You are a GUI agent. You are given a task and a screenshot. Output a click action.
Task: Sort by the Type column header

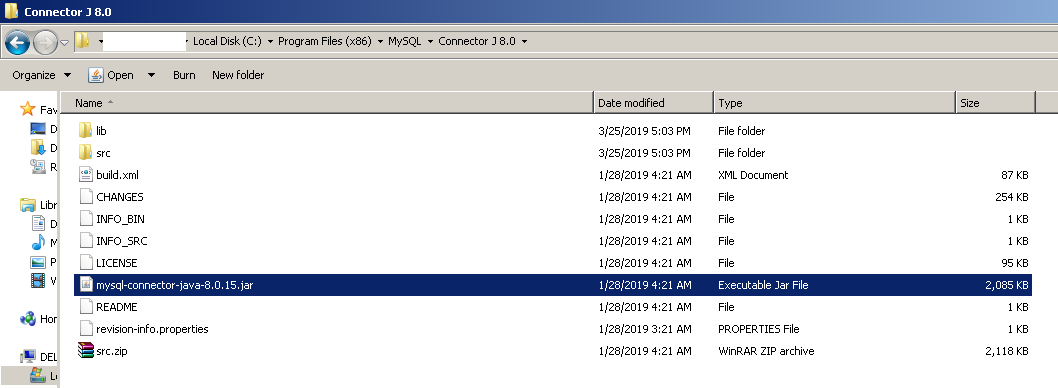834,103
